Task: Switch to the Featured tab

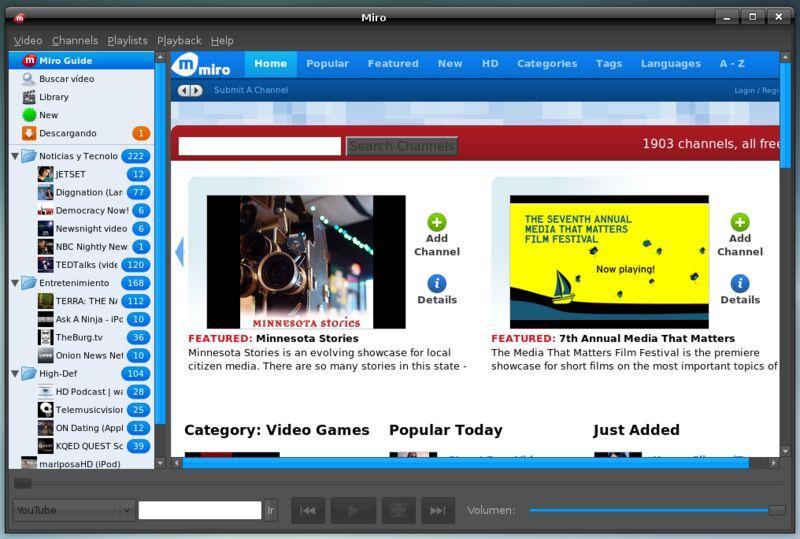Action: (393, 64)
